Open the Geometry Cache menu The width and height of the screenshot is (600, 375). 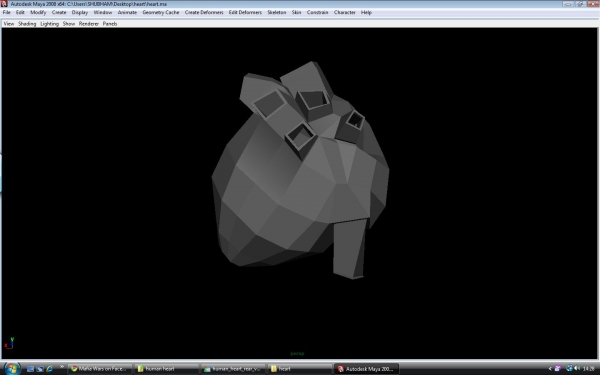point(161,13)
